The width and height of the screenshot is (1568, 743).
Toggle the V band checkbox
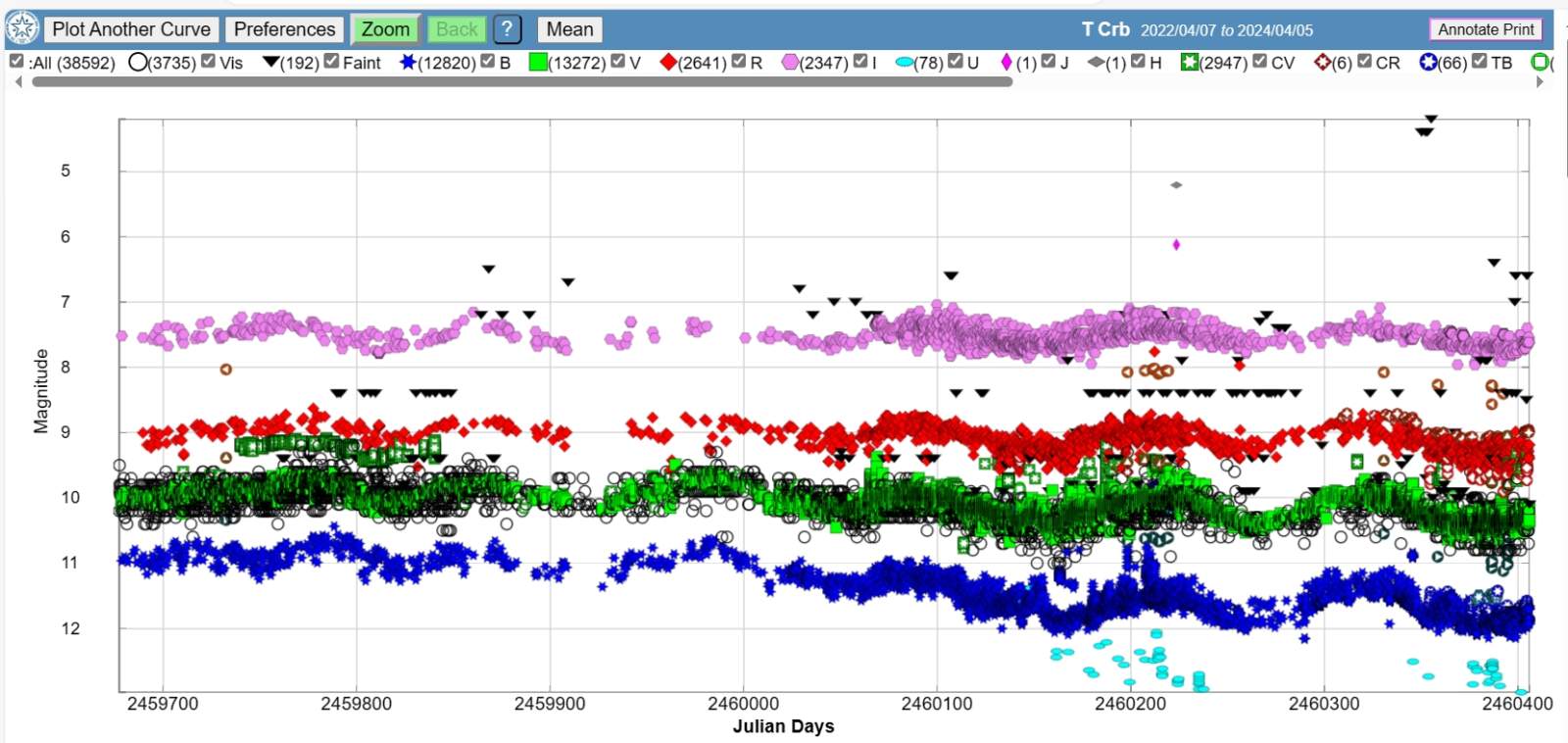(x=617, y=62)
